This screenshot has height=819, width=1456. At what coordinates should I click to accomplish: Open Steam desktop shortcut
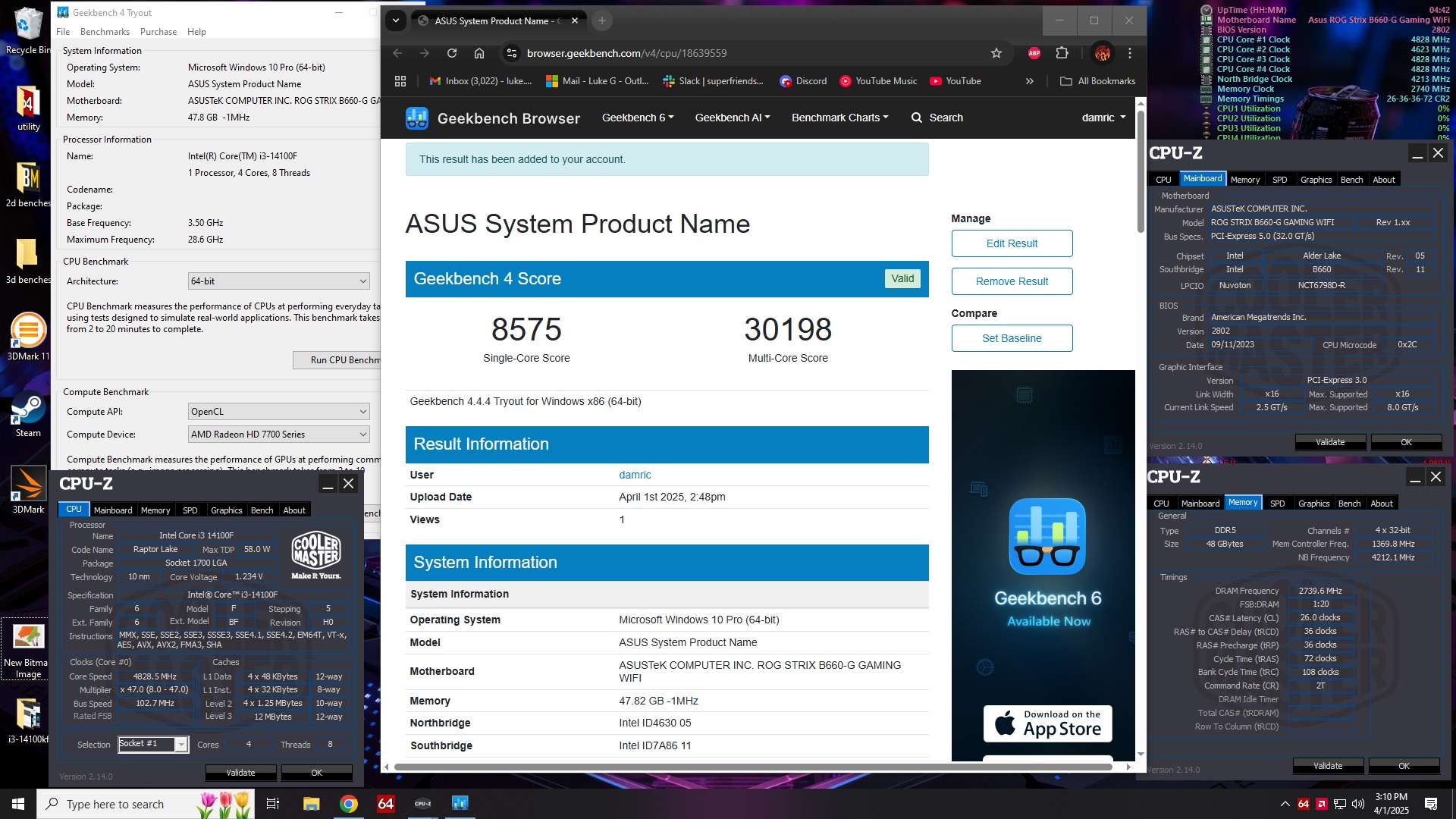click(x=28, y=416)
